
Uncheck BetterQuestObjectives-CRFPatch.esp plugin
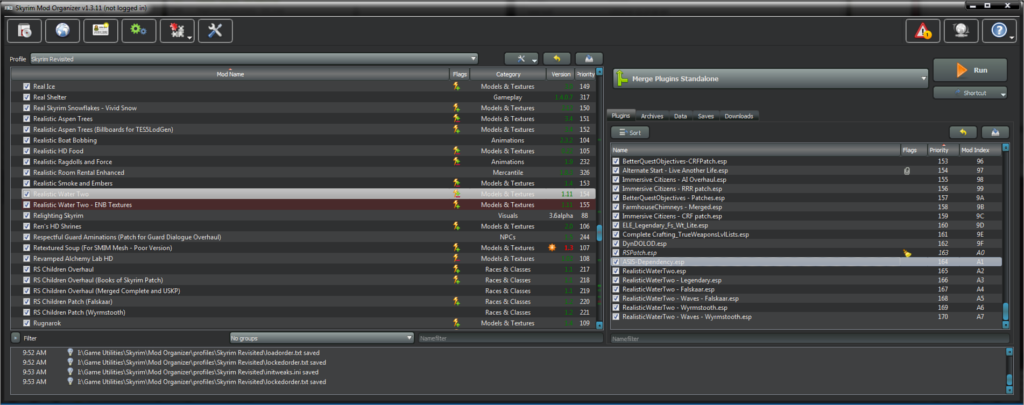(616, 161)
